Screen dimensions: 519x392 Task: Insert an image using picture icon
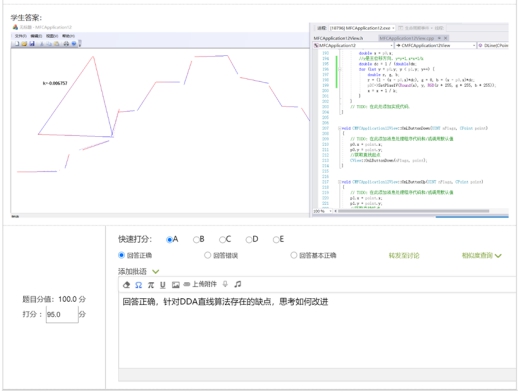tap(176, 285)
